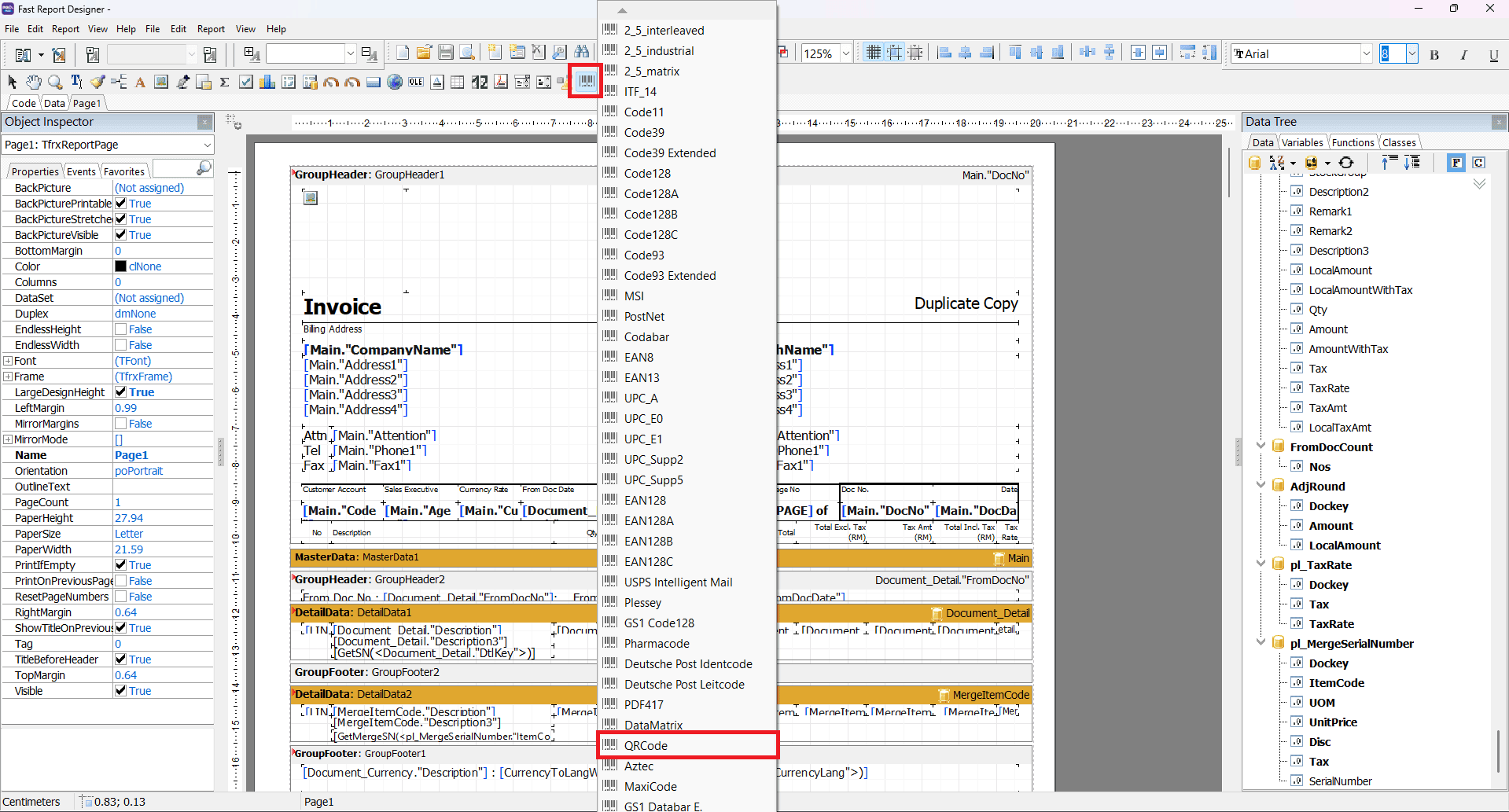
Task: Insert a Map globe object
Action: [x=395, y=82]
